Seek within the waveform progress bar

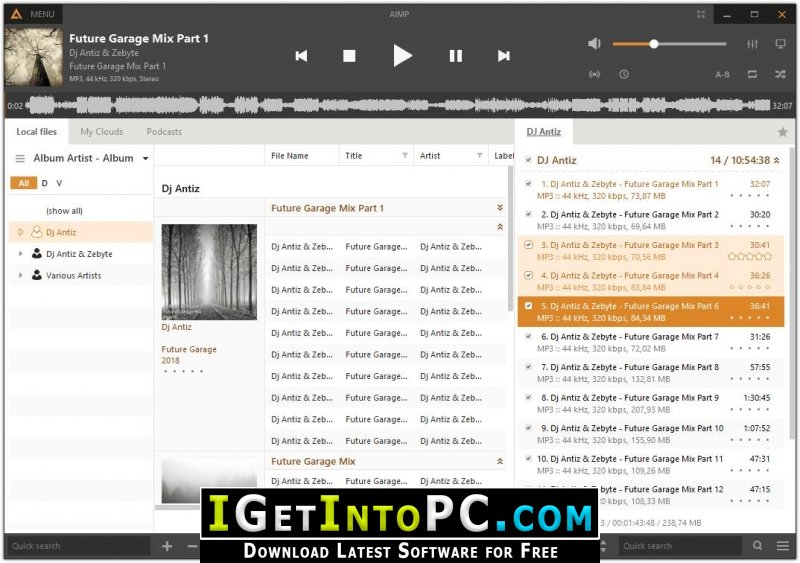[398, 106]
